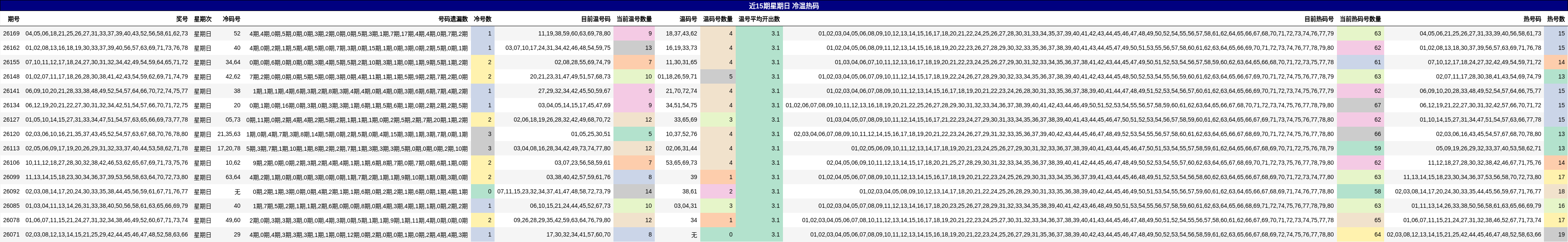This screenshot has width=1568, height=242.
Task: Select the 星期次 column header
Action: [202, 19]
